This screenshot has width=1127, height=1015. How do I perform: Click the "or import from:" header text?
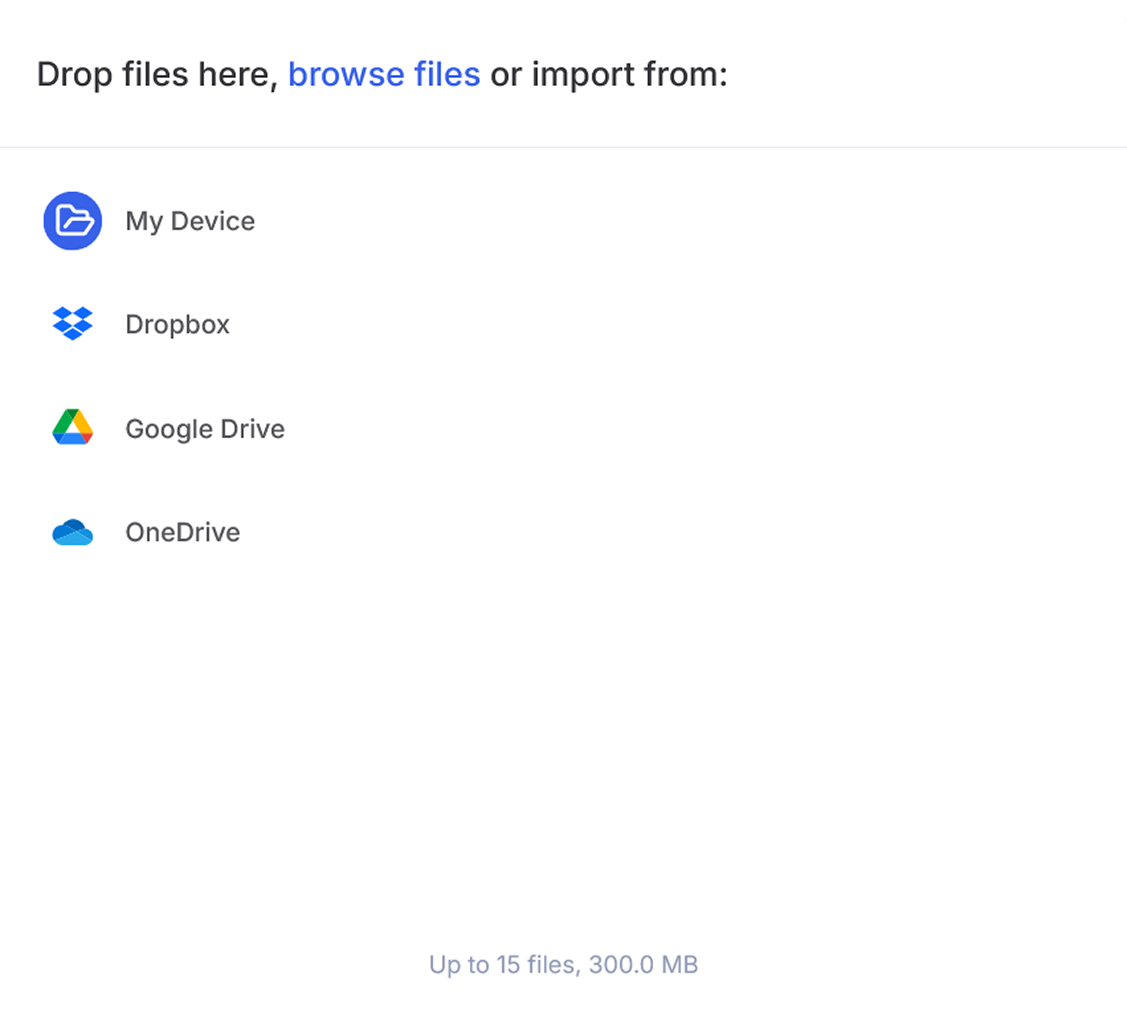pos(609,75)
